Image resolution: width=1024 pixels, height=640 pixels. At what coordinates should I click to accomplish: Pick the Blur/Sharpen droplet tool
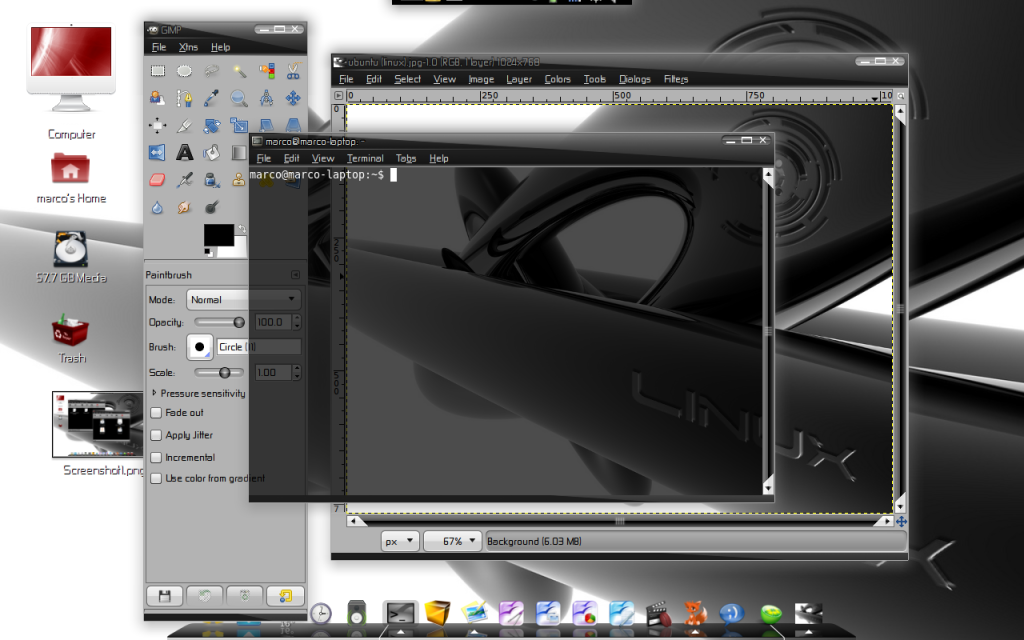[157, 207]
